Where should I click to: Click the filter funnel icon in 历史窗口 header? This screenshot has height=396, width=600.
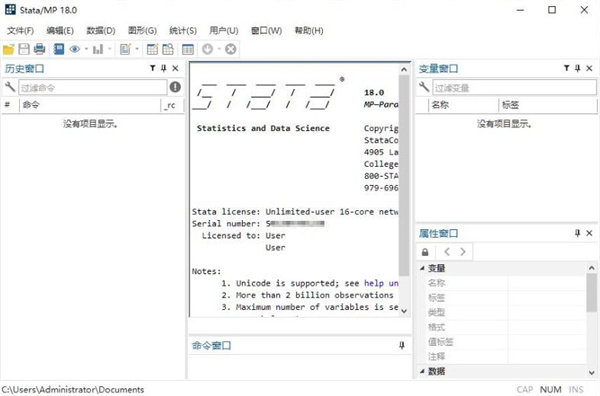coord(153,68)
